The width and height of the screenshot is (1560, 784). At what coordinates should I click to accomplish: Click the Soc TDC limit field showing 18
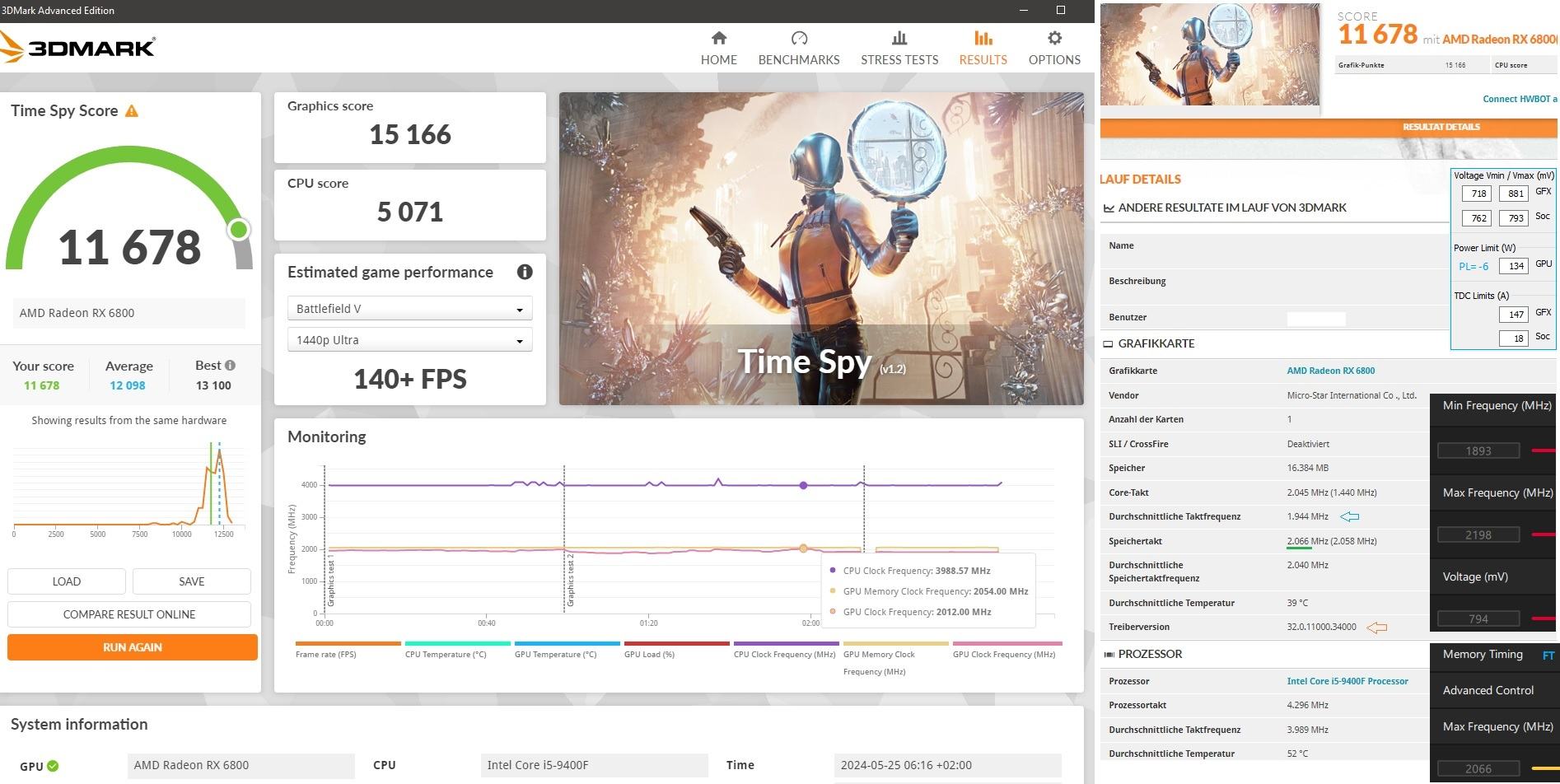pyautogui.click(x=1514, y=338)
